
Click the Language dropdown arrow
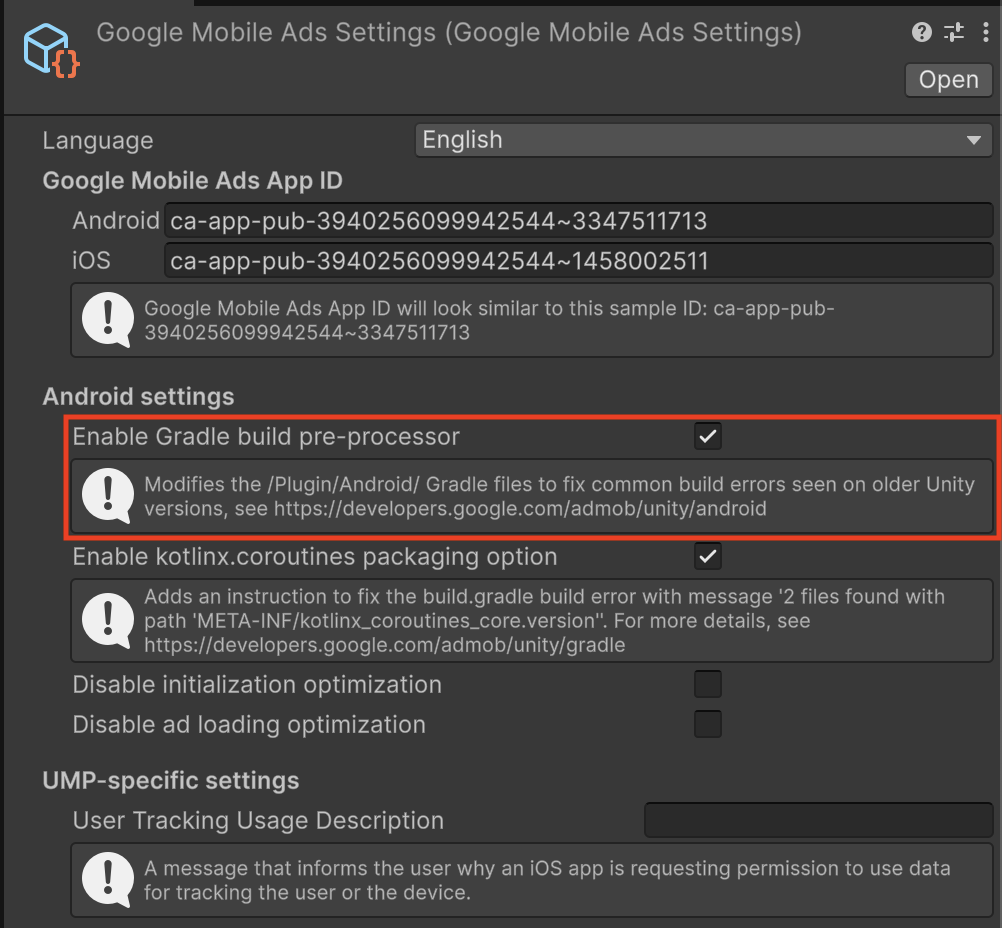coord(974,140)
